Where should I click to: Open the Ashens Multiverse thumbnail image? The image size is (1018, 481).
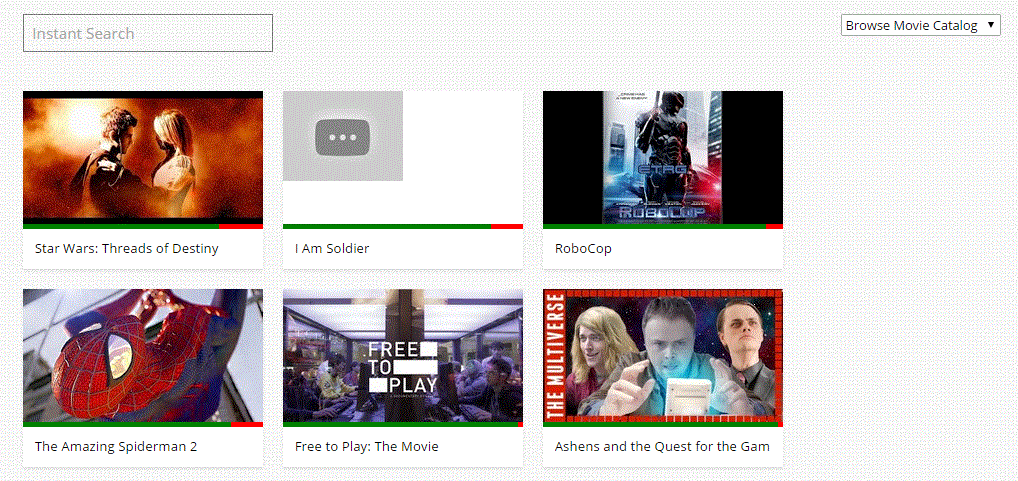[663, 356]
